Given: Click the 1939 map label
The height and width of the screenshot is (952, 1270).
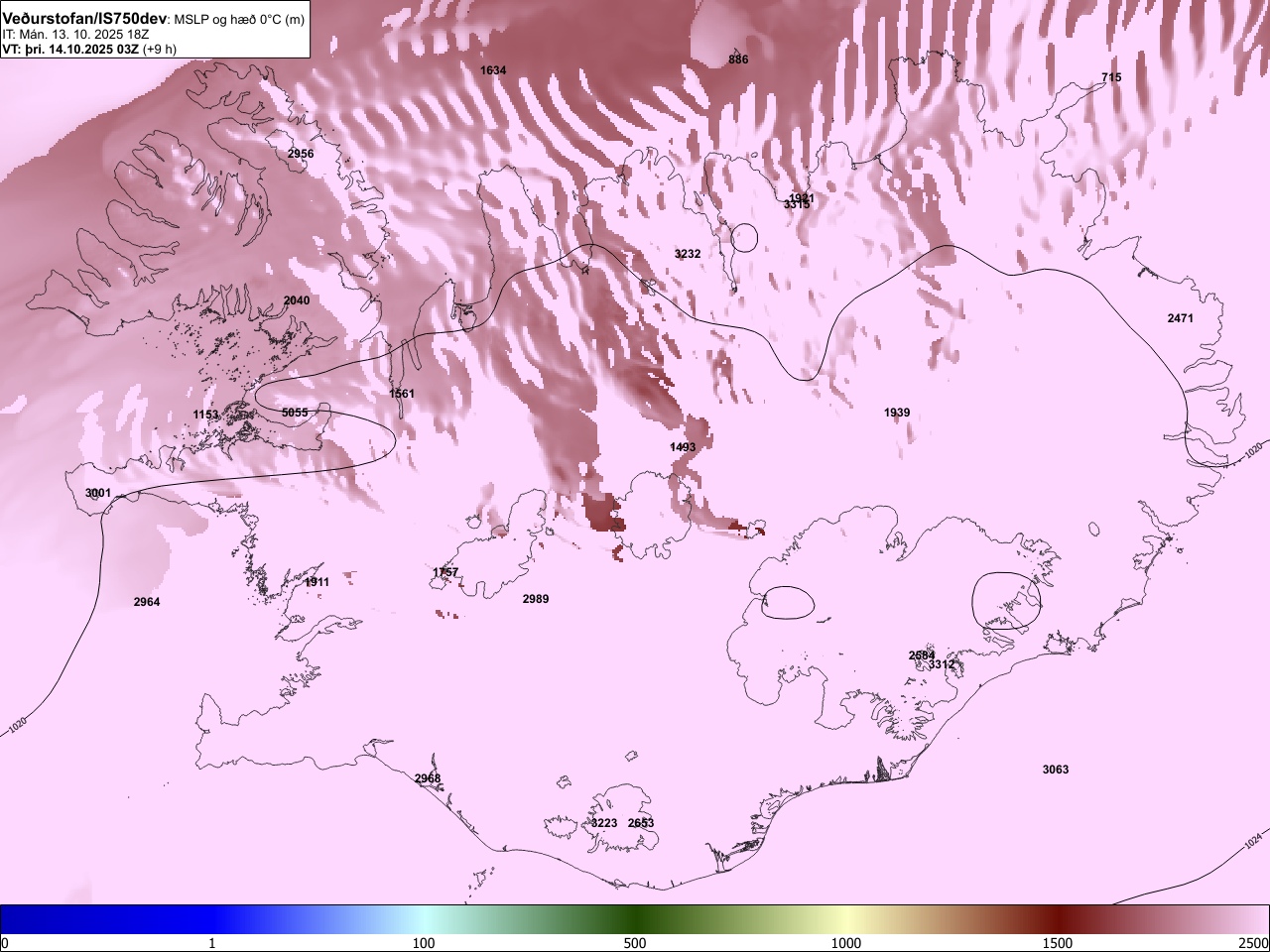Looking at the screenshot, I should [897, 413].
